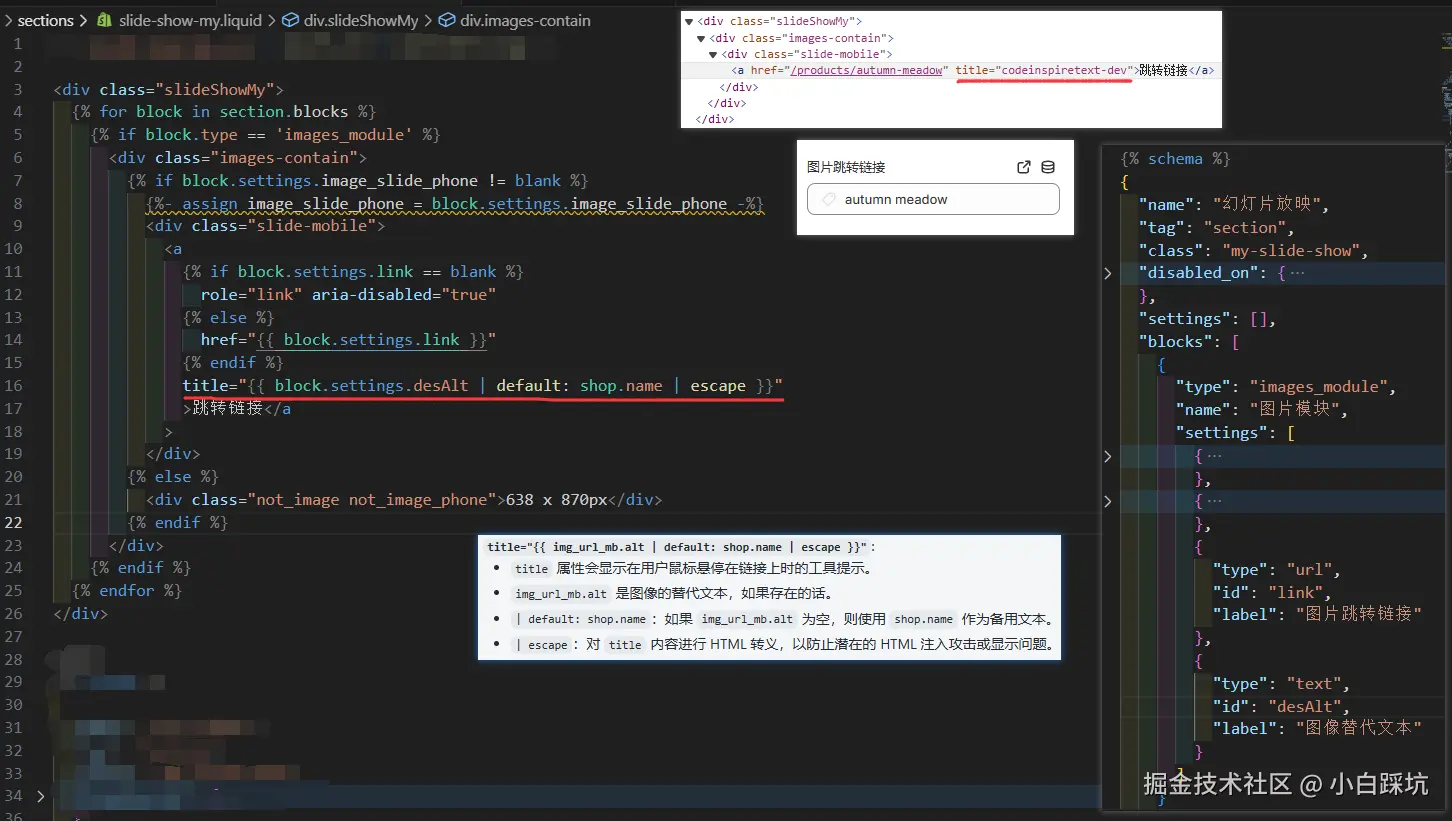The width and height of the screenshot is (1452, 821).
Task: Follow the /products/autumn-meadow href link in DevTools
Action: (x=866, y=70)
